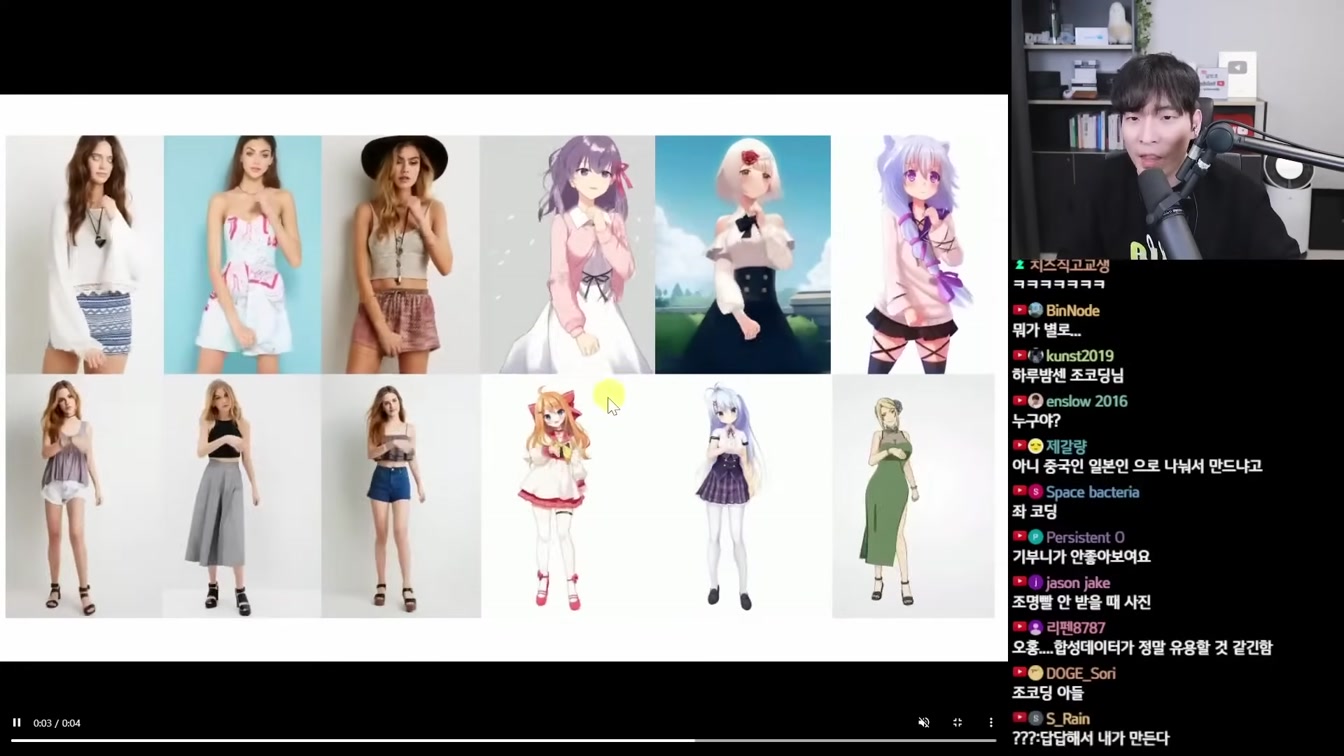Click the chat message '하루밤센 조코딩님'
Image resolution: width=1344 pixels, height=756 pixels.
point(1068,376)
